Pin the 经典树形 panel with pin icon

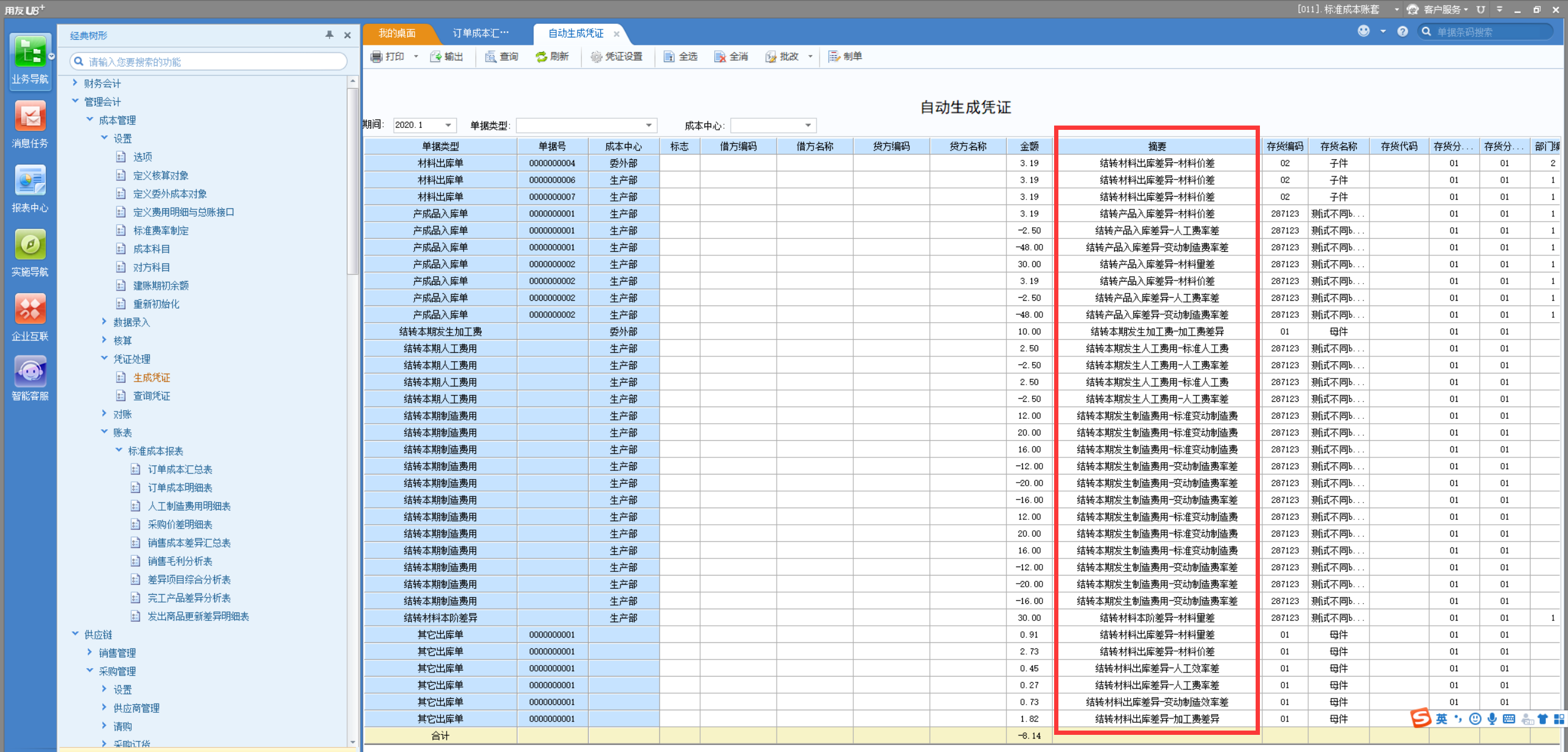(330, 35)
